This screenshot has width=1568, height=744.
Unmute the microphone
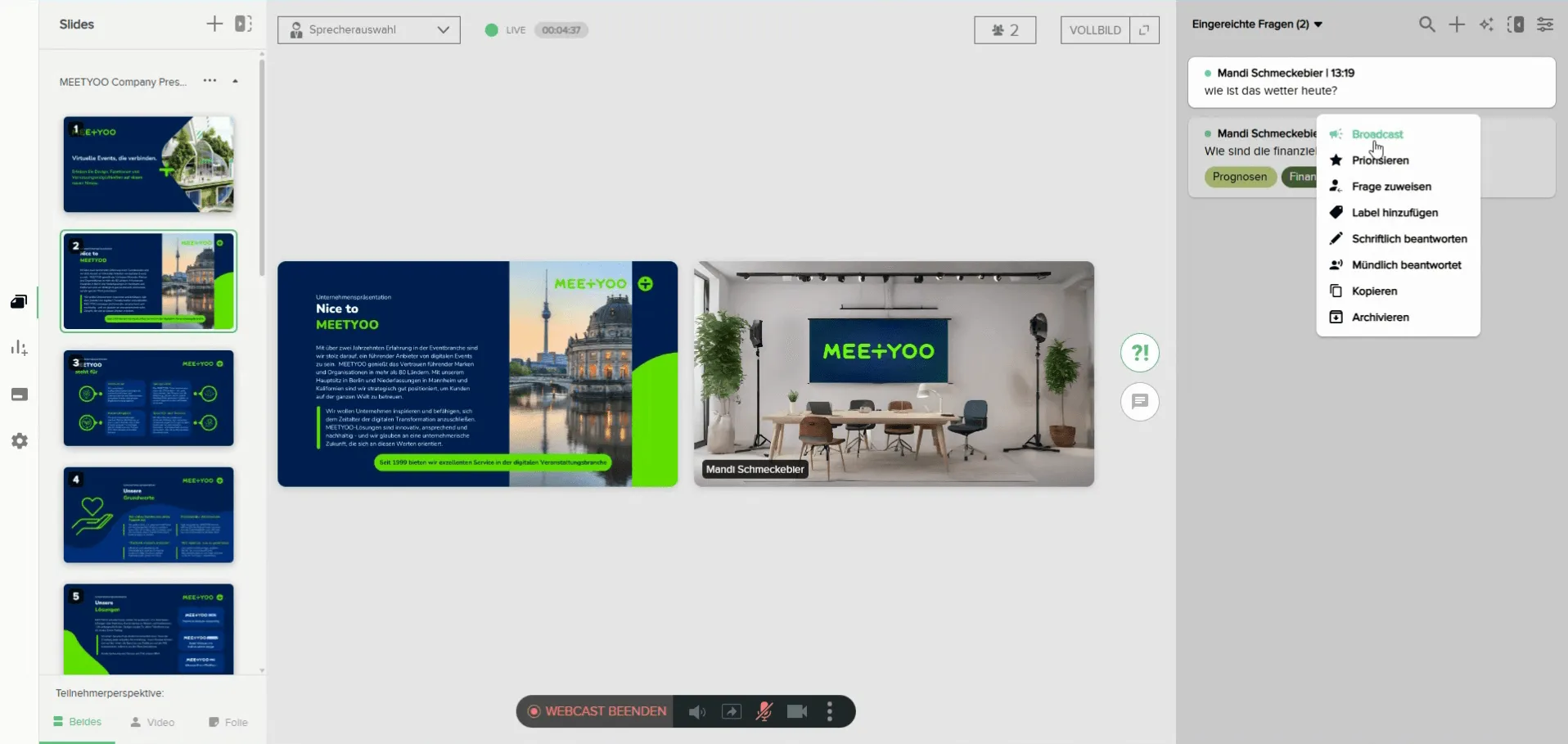tap(764, 712)
